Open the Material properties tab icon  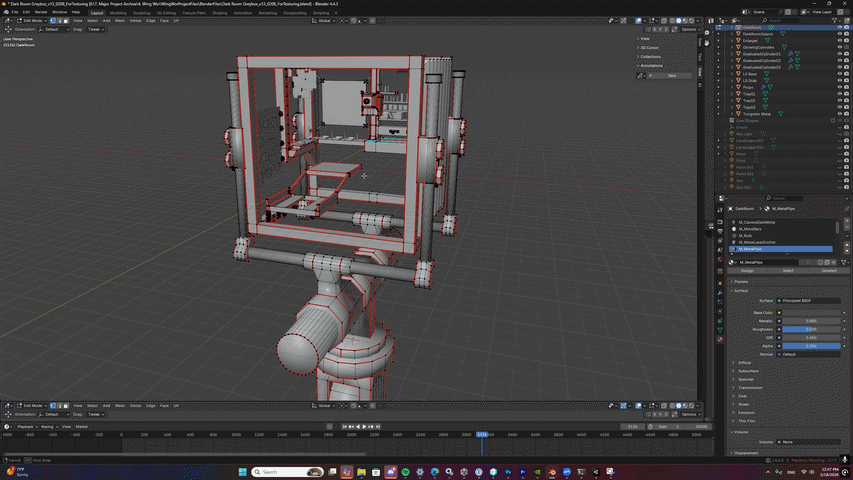coord(720,339)
